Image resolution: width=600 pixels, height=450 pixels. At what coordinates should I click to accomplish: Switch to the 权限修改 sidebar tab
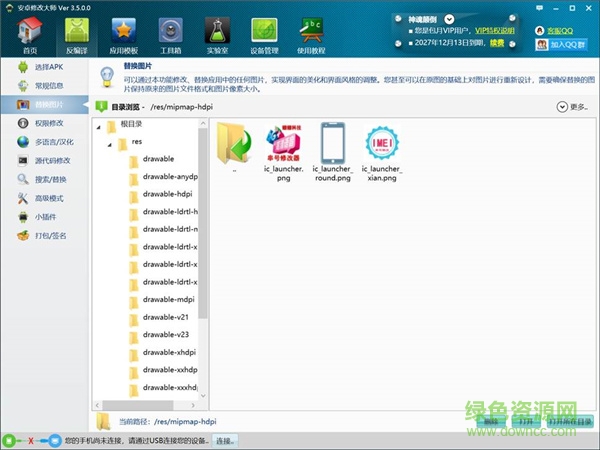(x=44, y=123)
